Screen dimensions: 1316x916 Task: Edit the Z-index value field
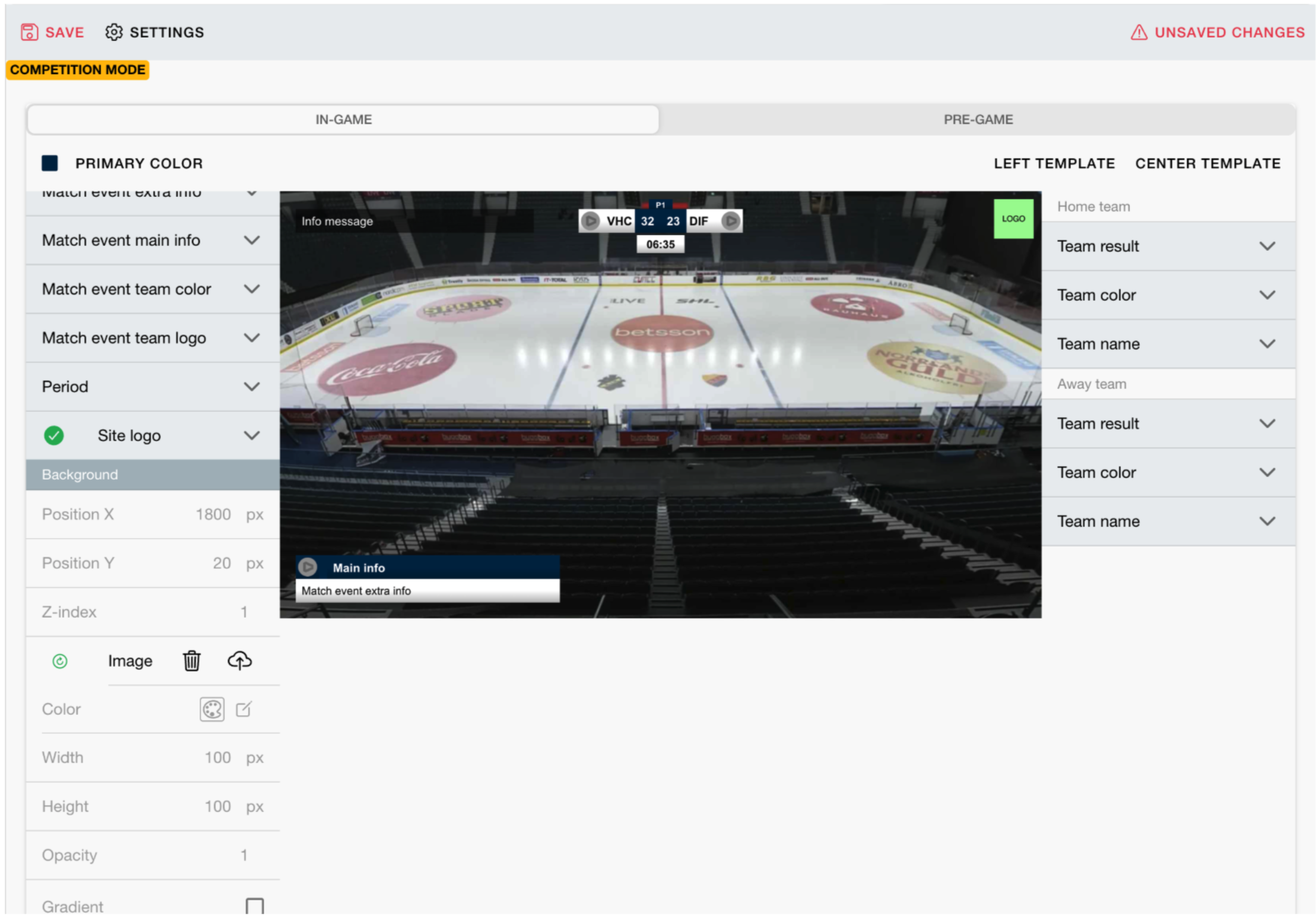click(244, 612)
